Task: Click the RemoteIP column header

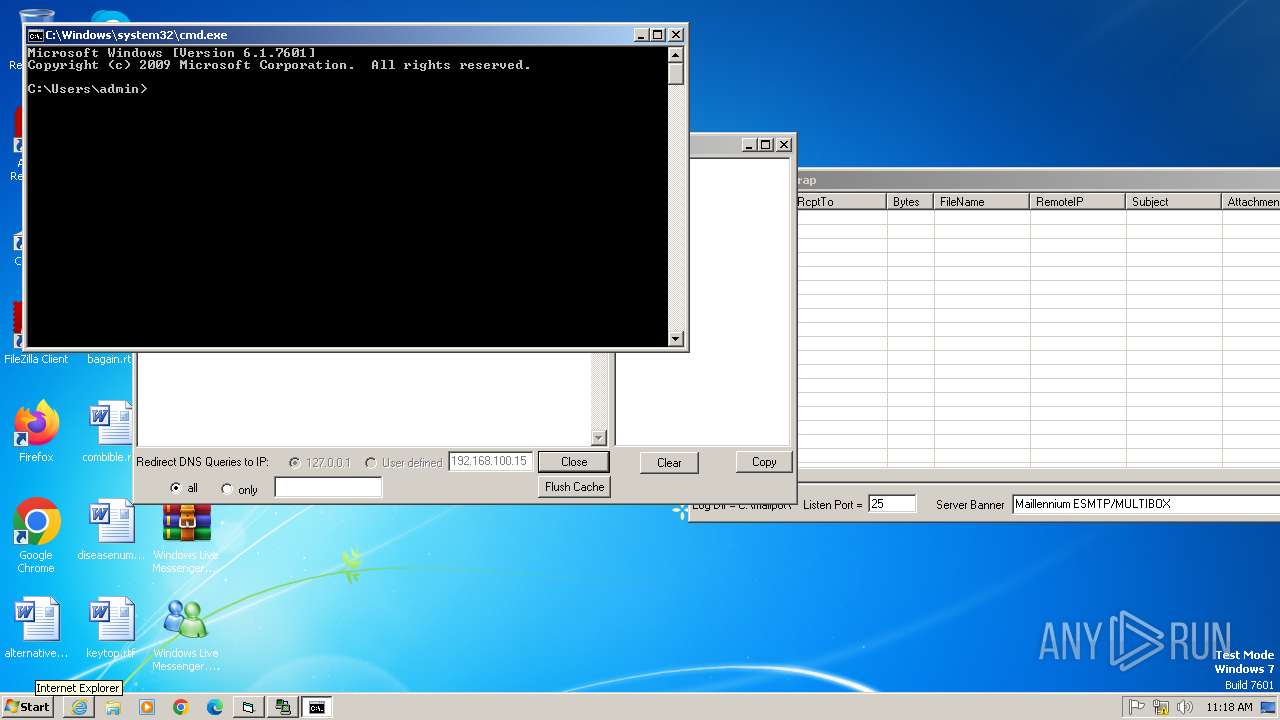Action: click(x=1078, y=202)
